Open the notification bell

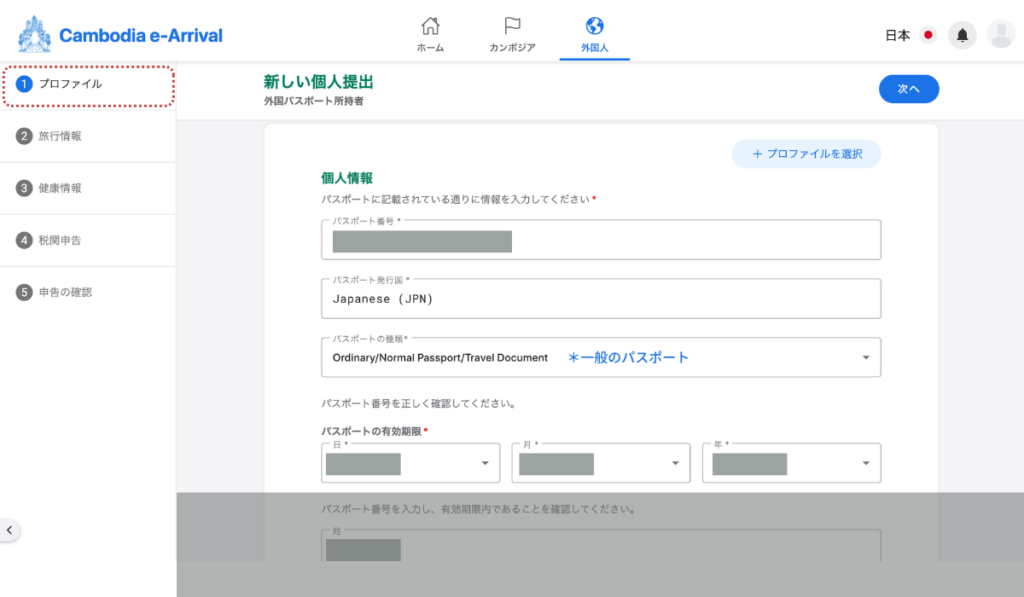click(x=962, y=35)
